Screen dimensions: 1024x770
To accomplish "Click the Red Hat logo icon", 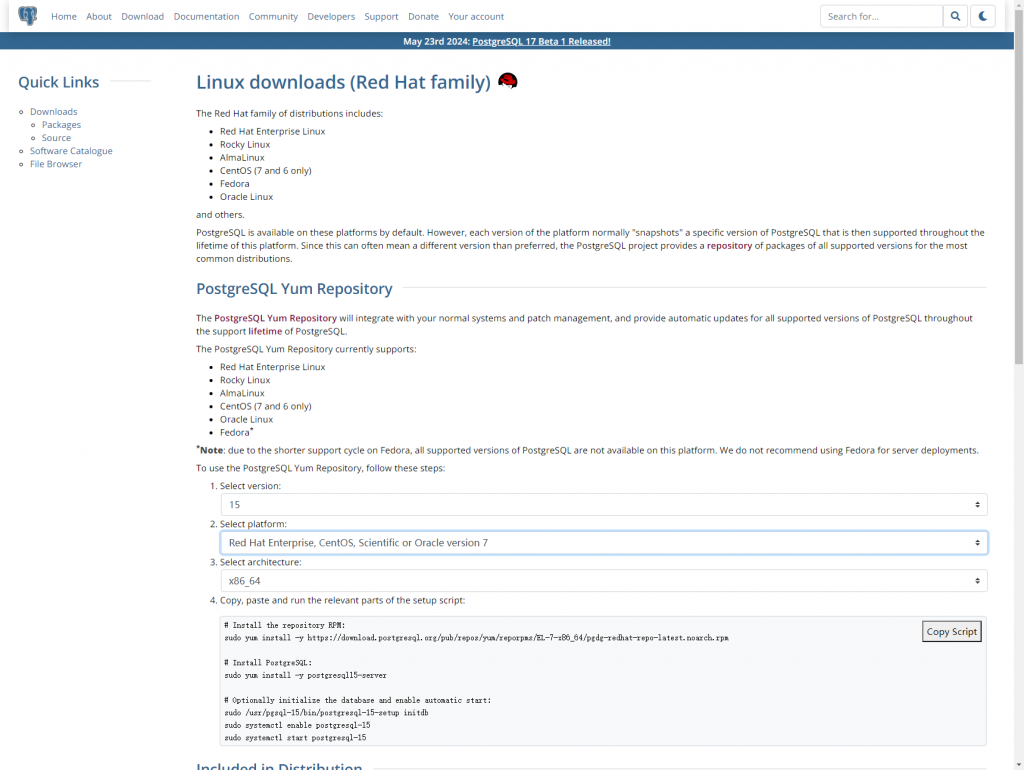I will pyautogui.click(x=507, y=81).
